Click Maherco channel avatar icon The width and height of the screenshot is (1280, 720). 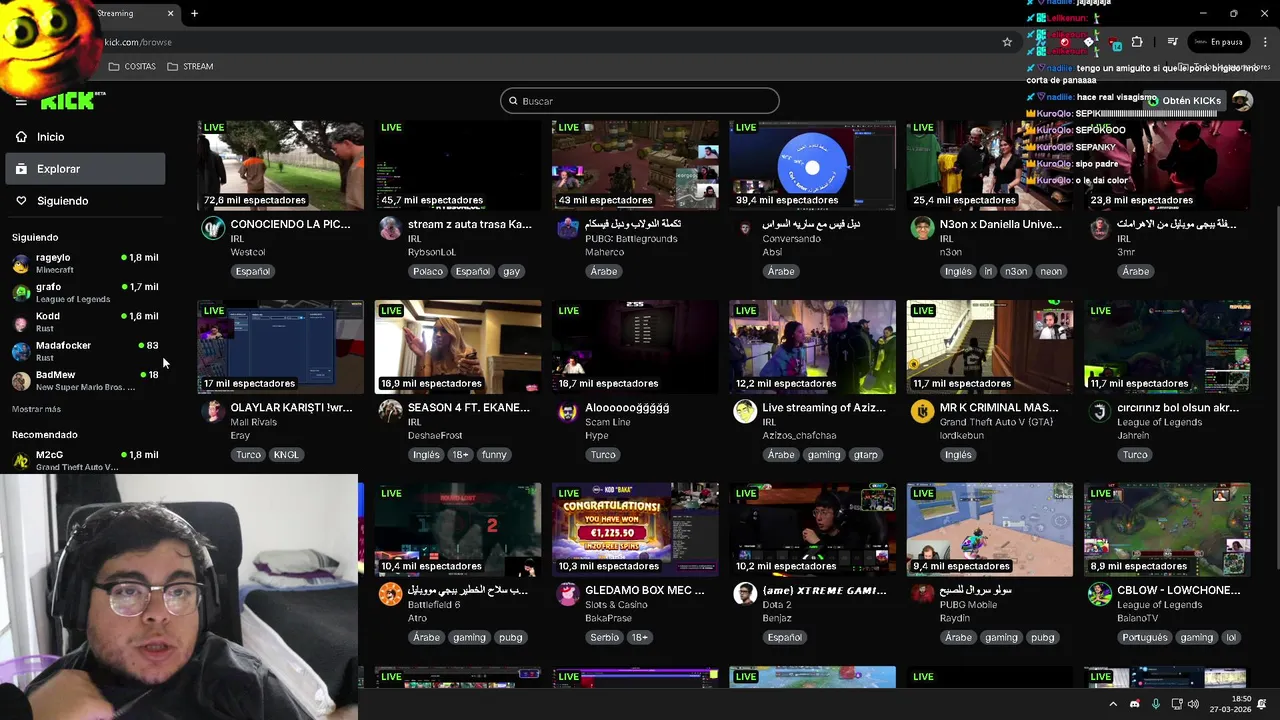pyautogui.click(x=568, y=229)
